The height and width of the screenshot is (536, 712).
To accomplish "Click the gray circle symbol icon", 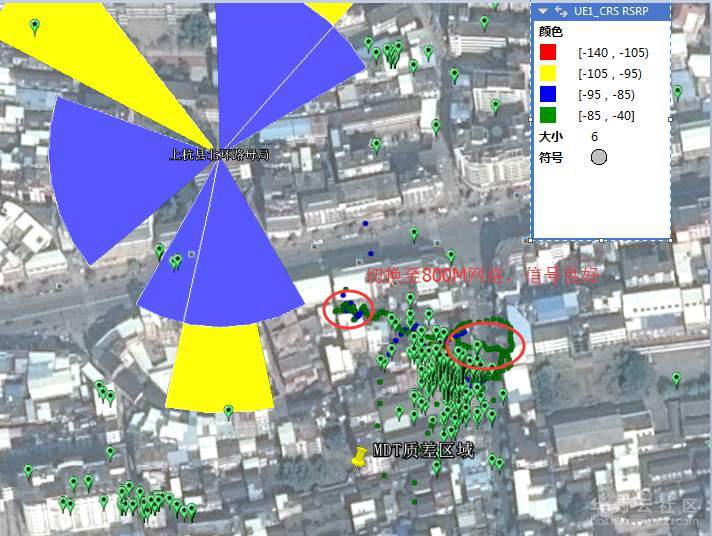I will pyautogui.click(x=598, y=157).
